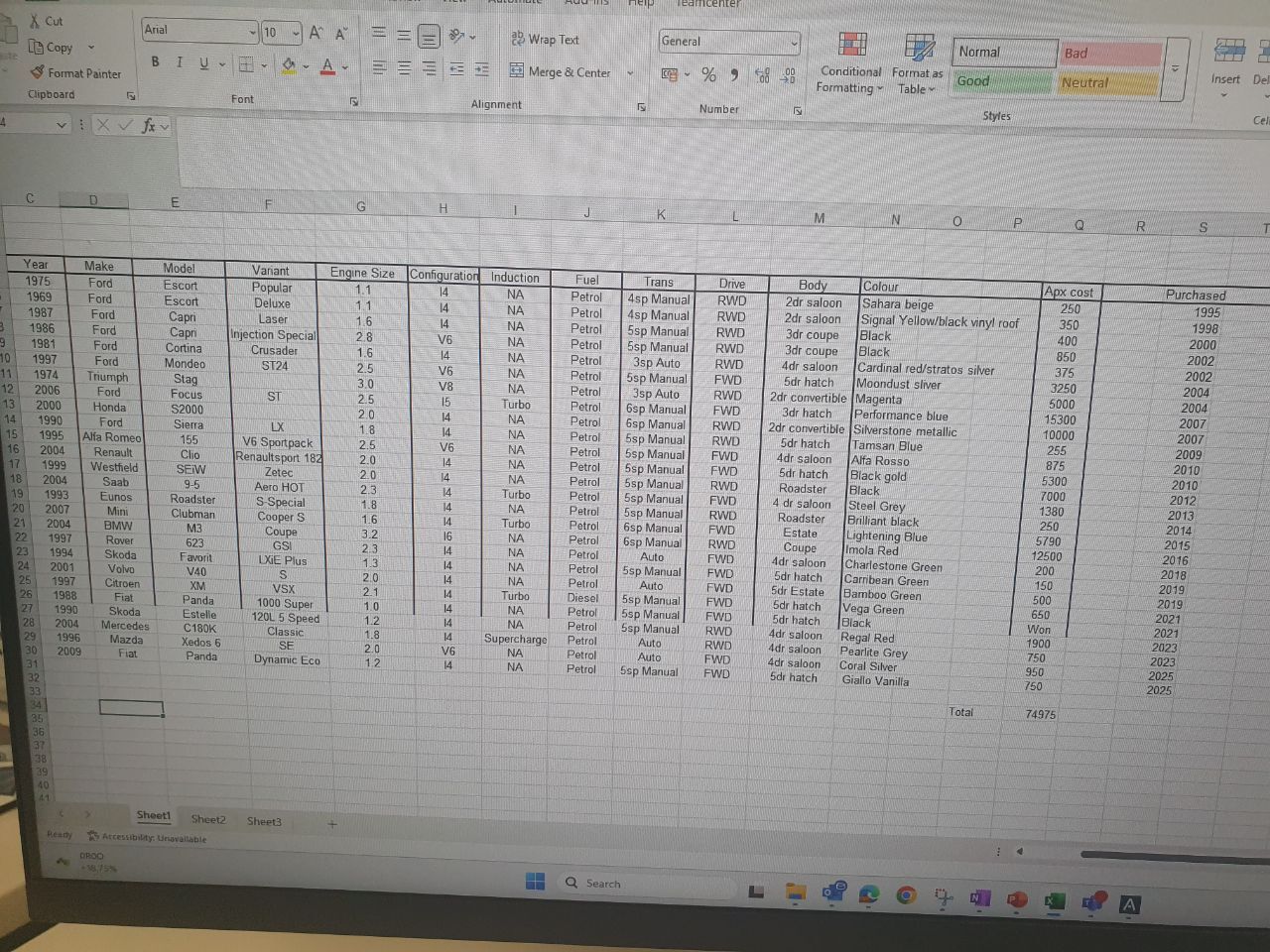Open the Merge & Center dropdown arrow
This screenshot has width=1270, height=952.
click(x=630, y=72)
